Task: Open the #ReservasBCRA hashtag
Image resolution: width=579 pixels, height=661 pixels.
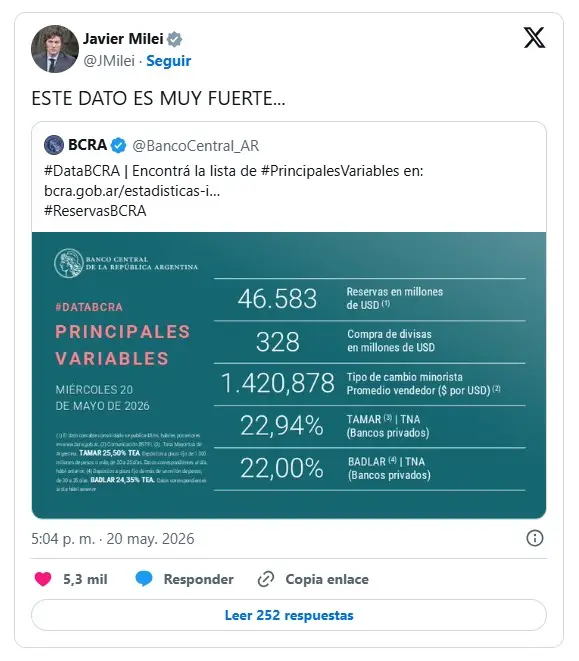Action: (95, 210)
